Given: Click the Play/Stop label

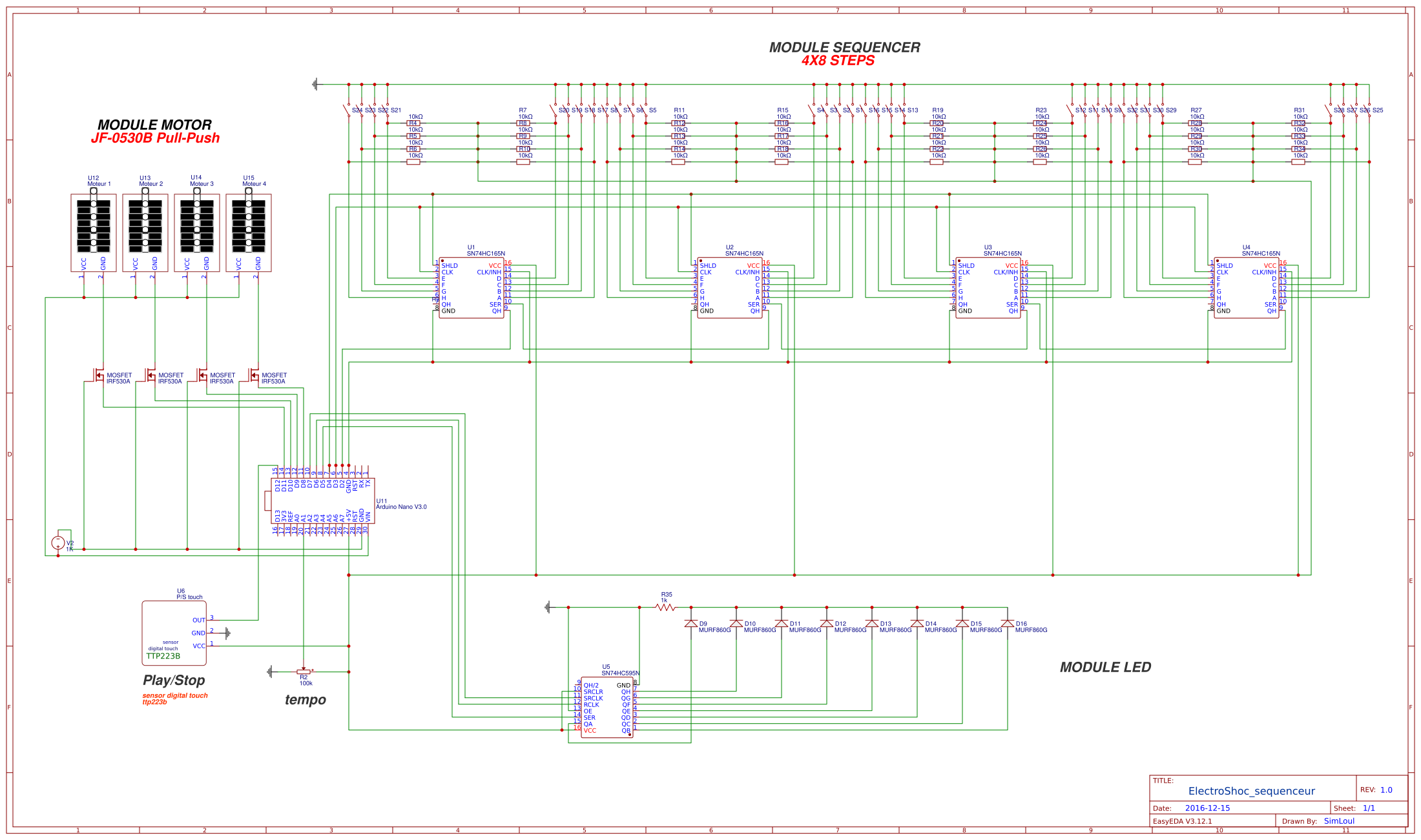Looking at the screenshot, I should pyautogui.click(x=173, y=680).
